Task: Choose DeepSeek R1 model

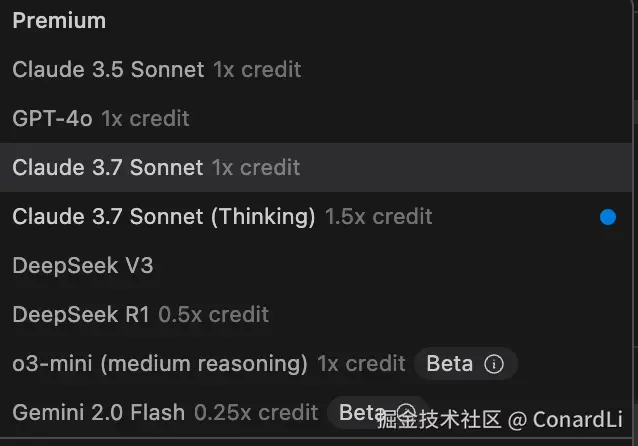Action: (x=80, y=315)
